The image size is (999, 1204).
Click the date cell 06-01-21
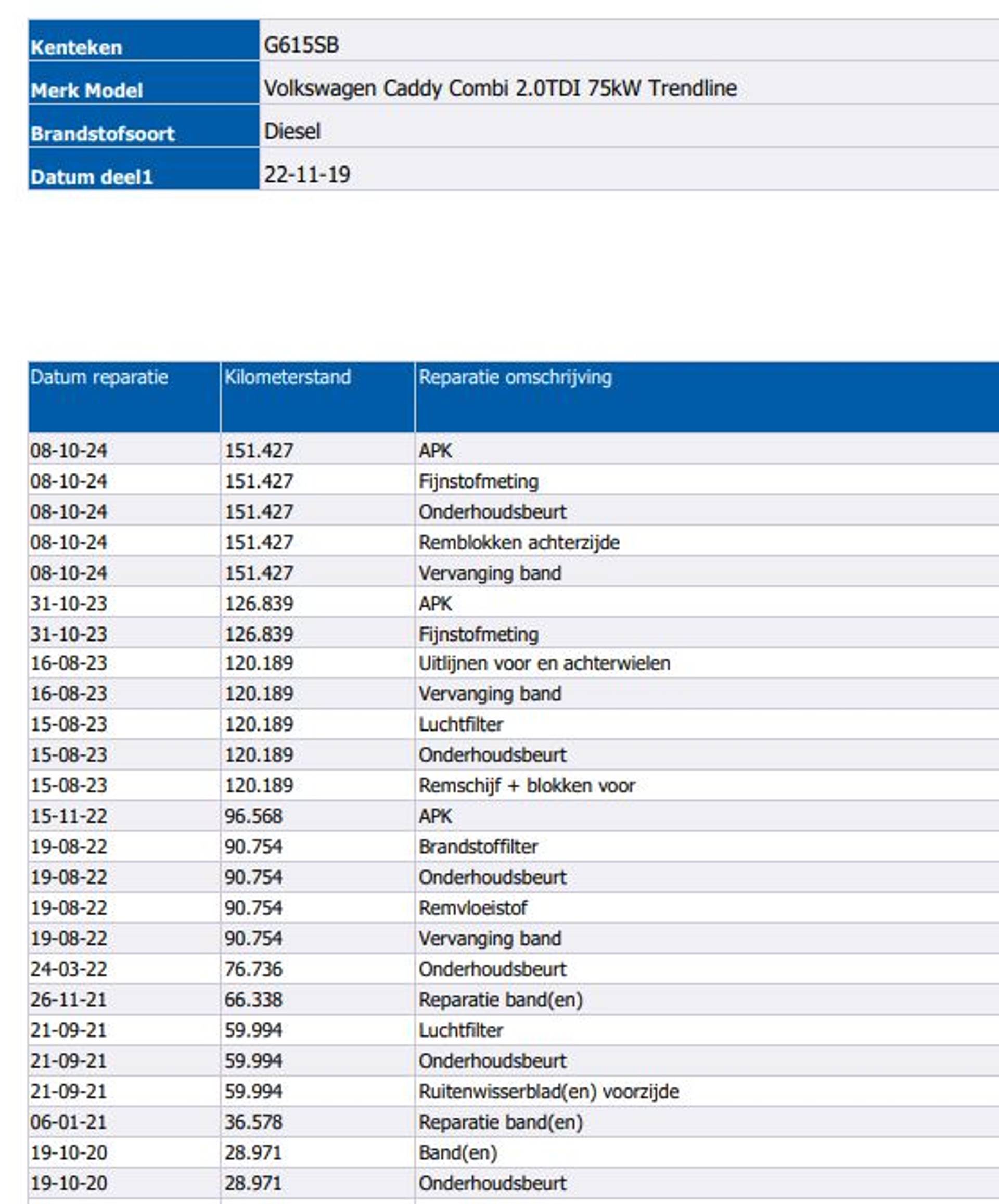[x=68, y=1122]
